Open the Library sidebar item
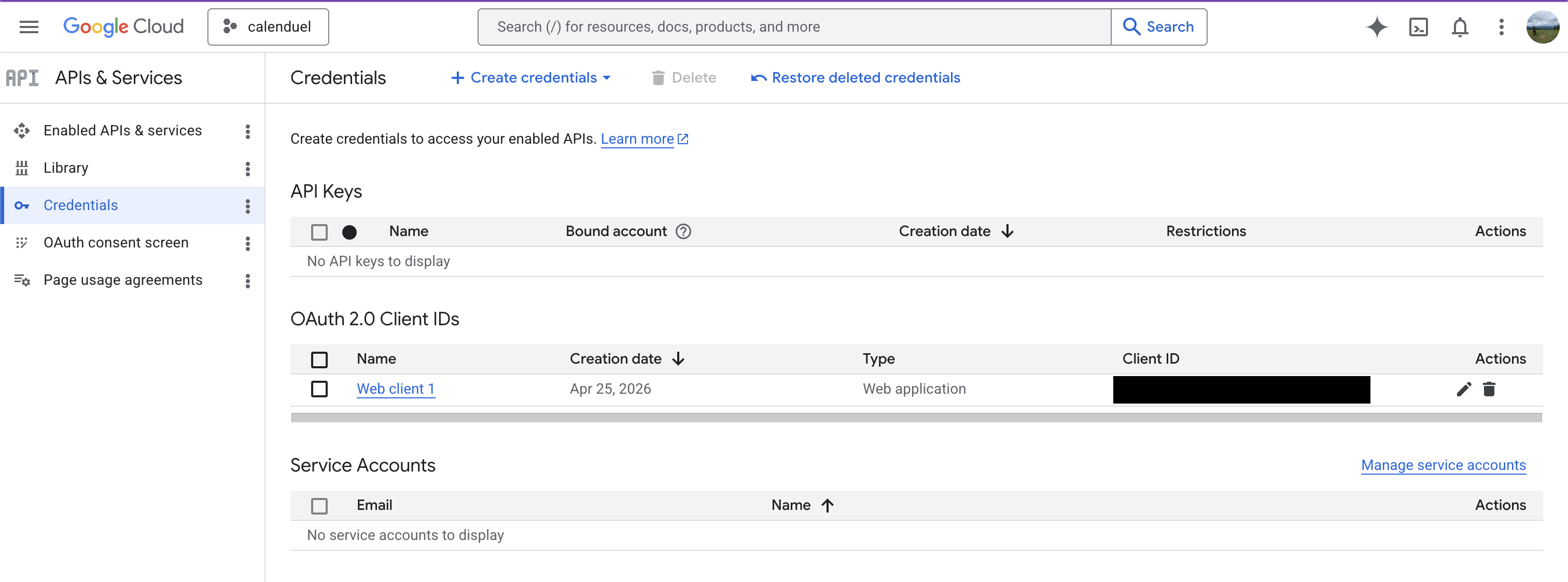 coord(66,168)
